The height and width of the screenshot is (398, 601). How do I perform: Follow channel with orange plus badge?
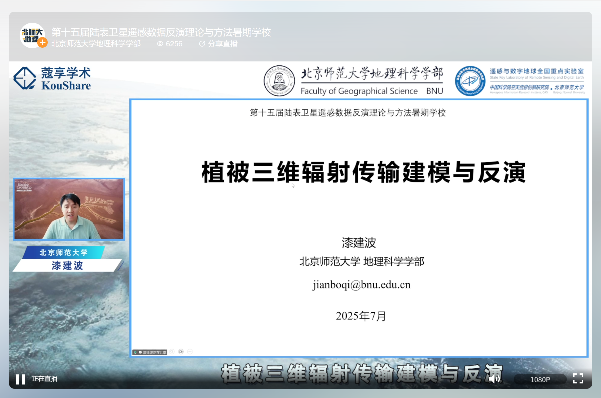(42, 43)
